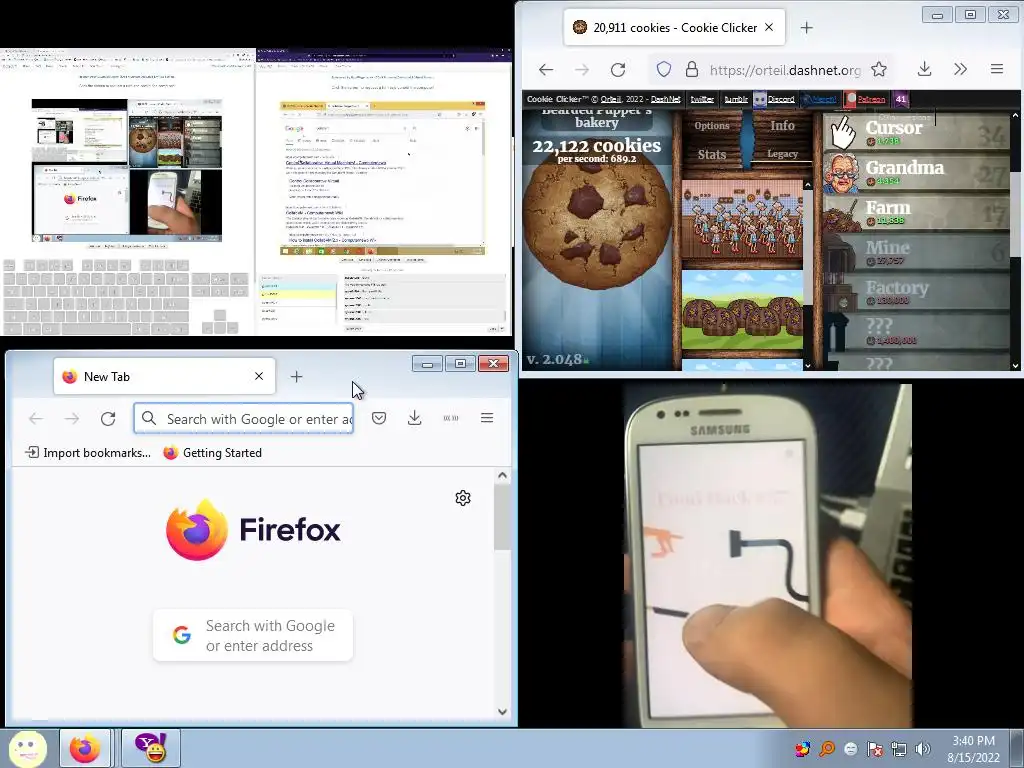Click the taskbar clock showing 3:40 PM
This screenshot has width=1024, height=768.
point(974,749)
